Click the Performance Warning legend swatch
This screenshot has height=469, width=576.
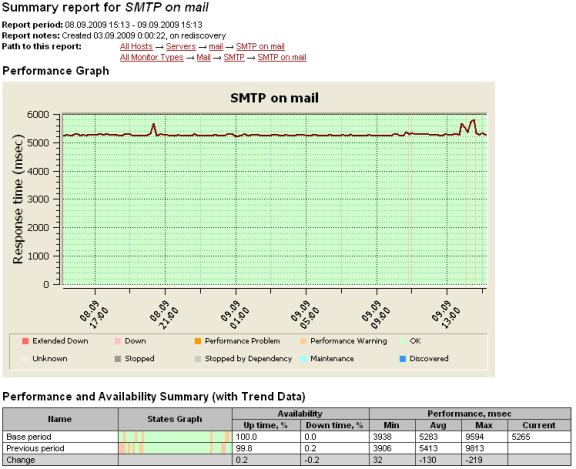(x=303, y=341)
